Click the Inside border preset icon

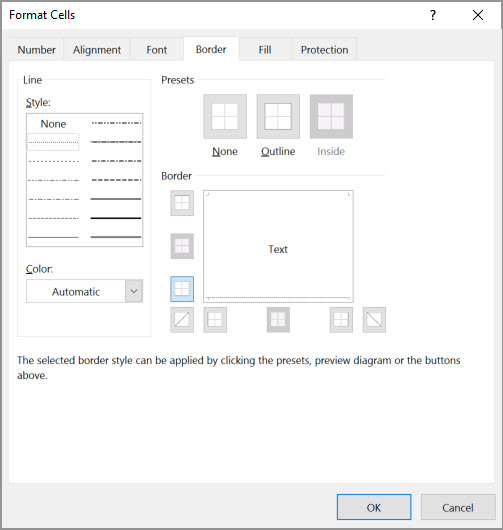331,117
